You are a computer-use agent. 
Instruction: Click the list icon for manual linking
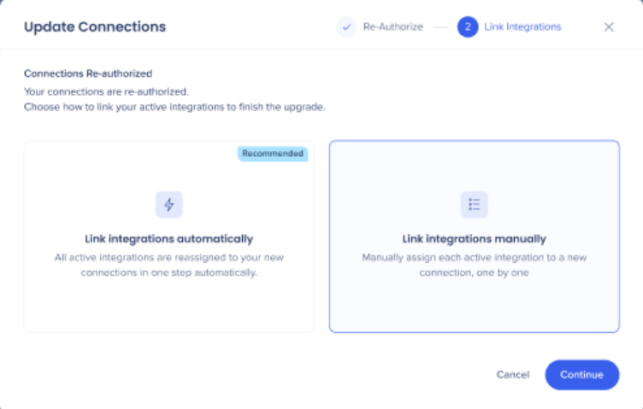(x=474, y=205)
